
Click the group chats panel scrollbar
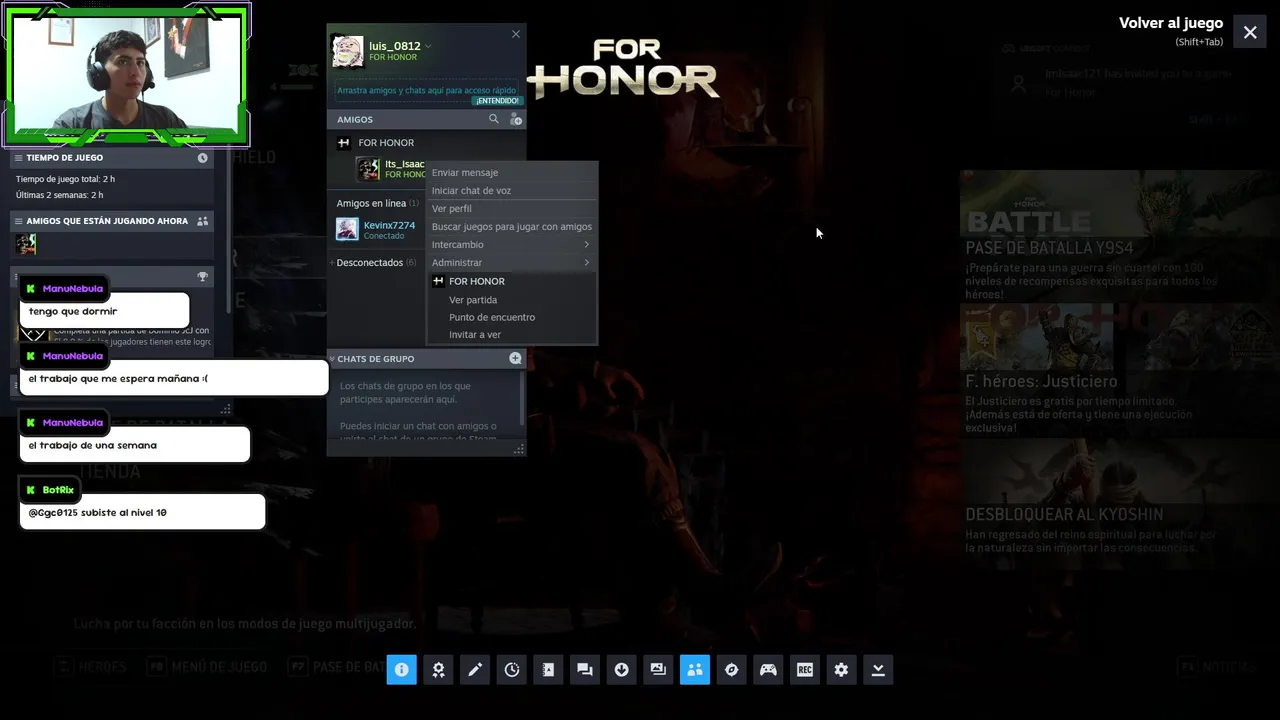(x=522, y=397)
